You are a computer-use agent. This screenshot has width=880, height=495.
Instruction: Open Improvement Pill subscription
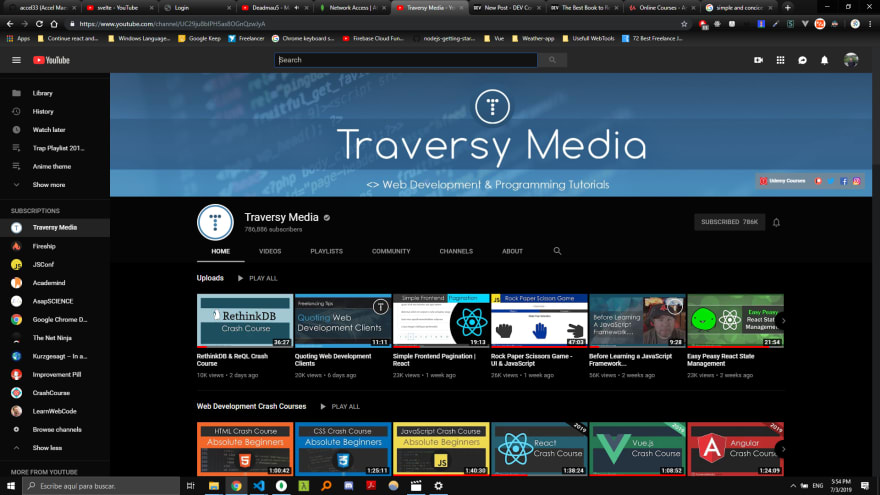55,374
